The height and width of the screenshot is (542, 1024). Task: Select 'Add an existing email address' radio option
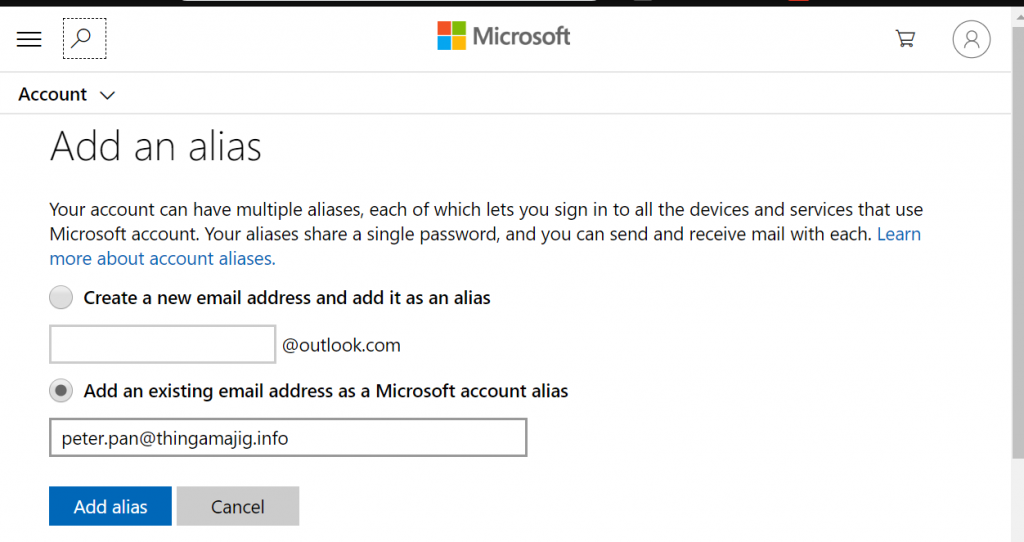tap(61, 391)
